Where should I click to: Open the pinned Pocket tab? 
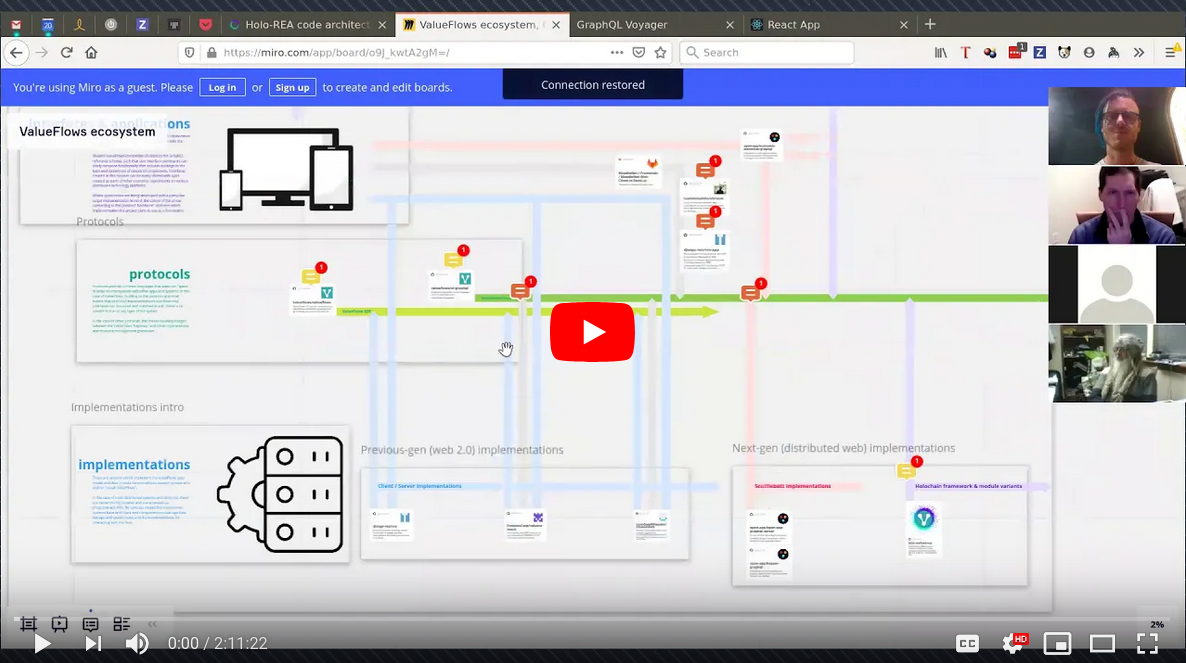(x=205, y=24)
